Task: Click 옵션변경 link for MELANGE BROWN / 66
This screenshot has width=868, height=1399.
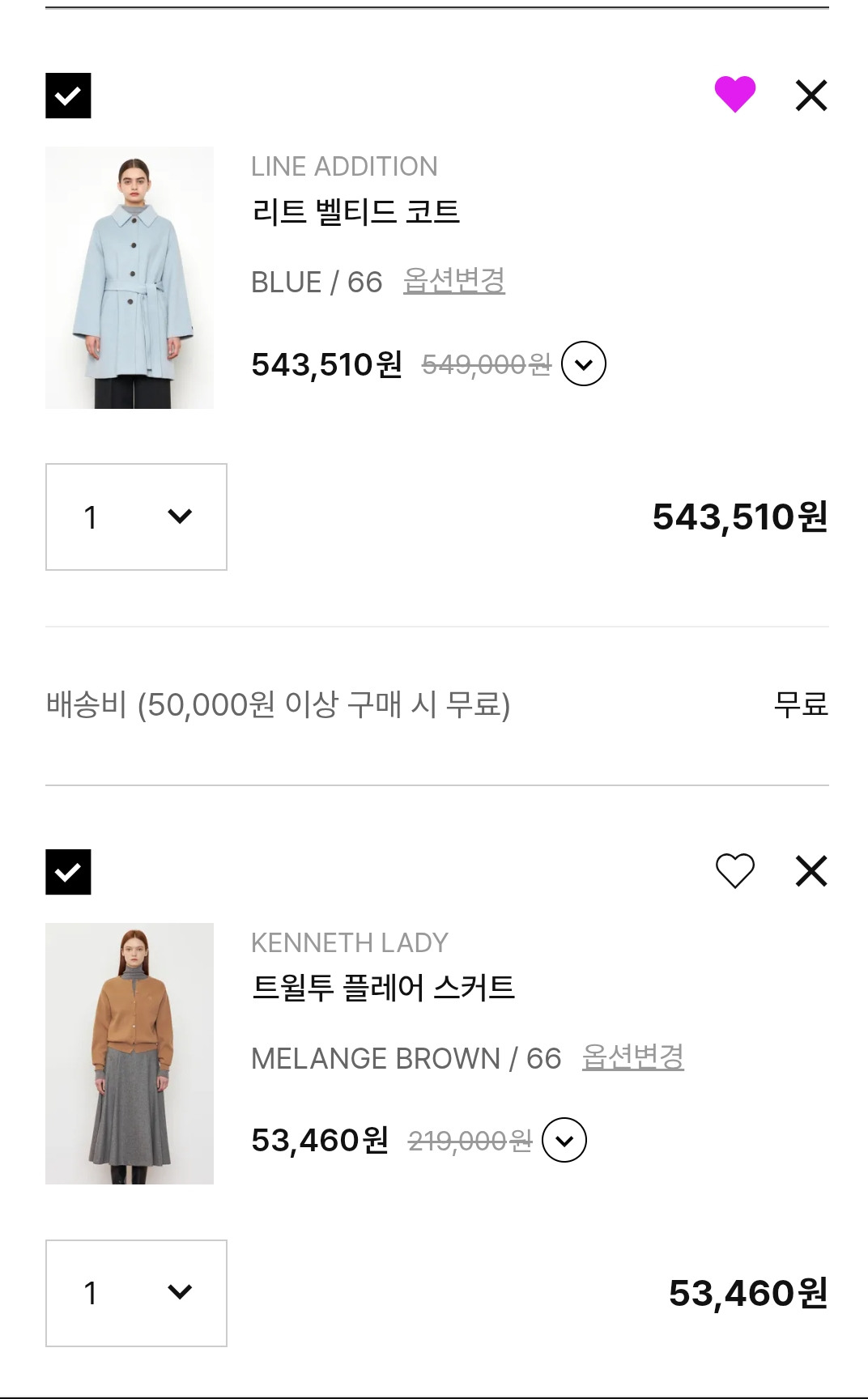Action: pyautogui.click(x=632, y=1057)
